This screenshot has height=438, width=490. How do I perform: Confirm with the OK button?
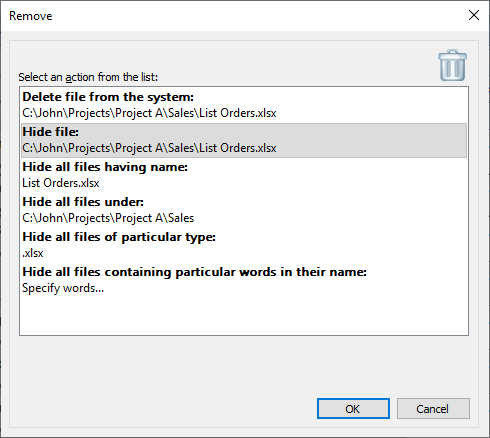(353, 409)
